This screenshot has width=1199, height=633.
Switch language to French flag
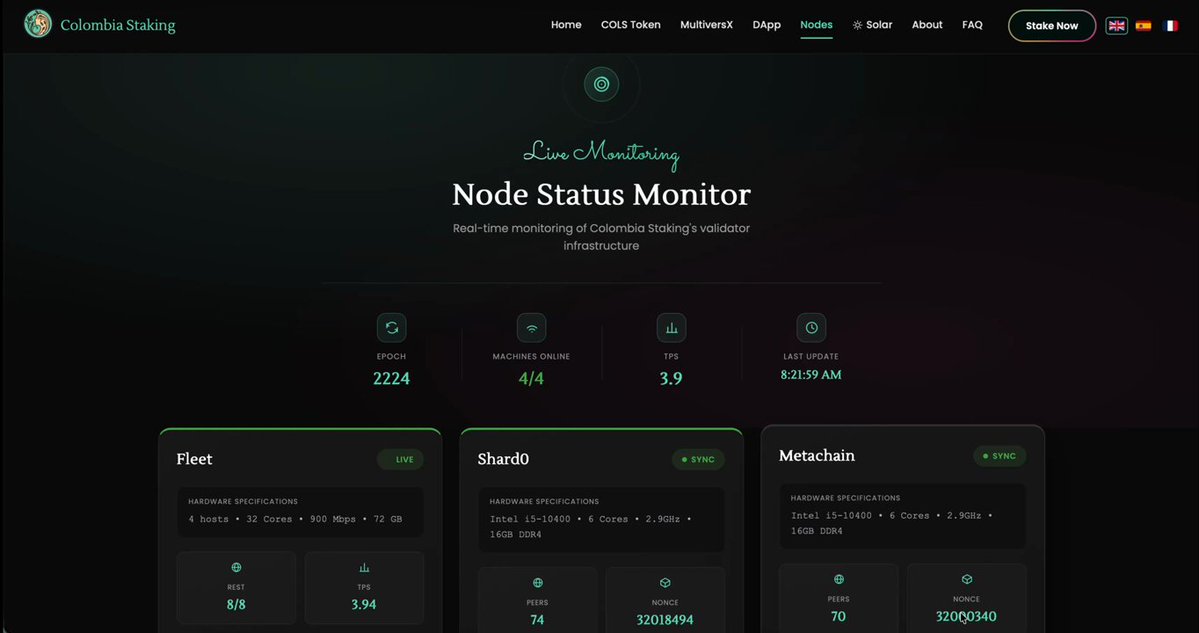pos(1171,25)
